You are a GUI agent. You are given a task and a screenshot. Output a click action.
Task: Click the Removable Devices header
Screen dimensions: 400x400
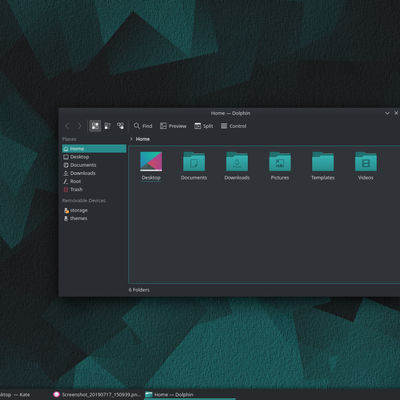coord(84,200)
